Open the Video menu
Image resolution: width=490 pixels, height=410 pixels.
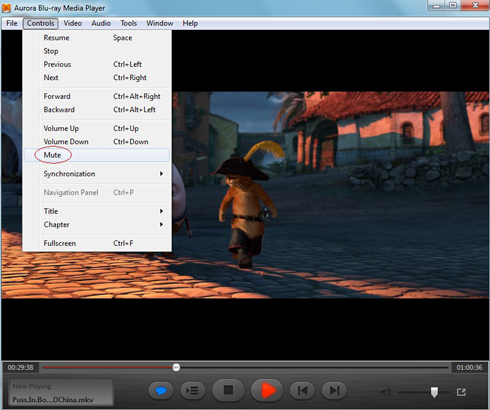72,23
